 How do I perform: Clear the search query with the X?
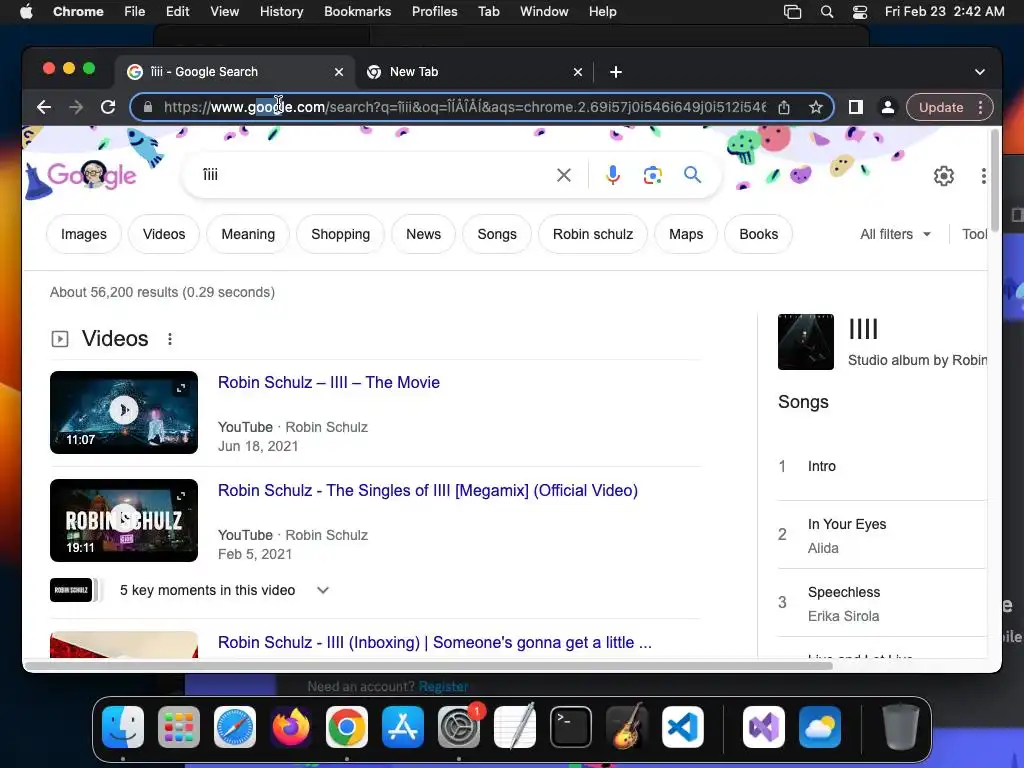(x=564, y=175)
